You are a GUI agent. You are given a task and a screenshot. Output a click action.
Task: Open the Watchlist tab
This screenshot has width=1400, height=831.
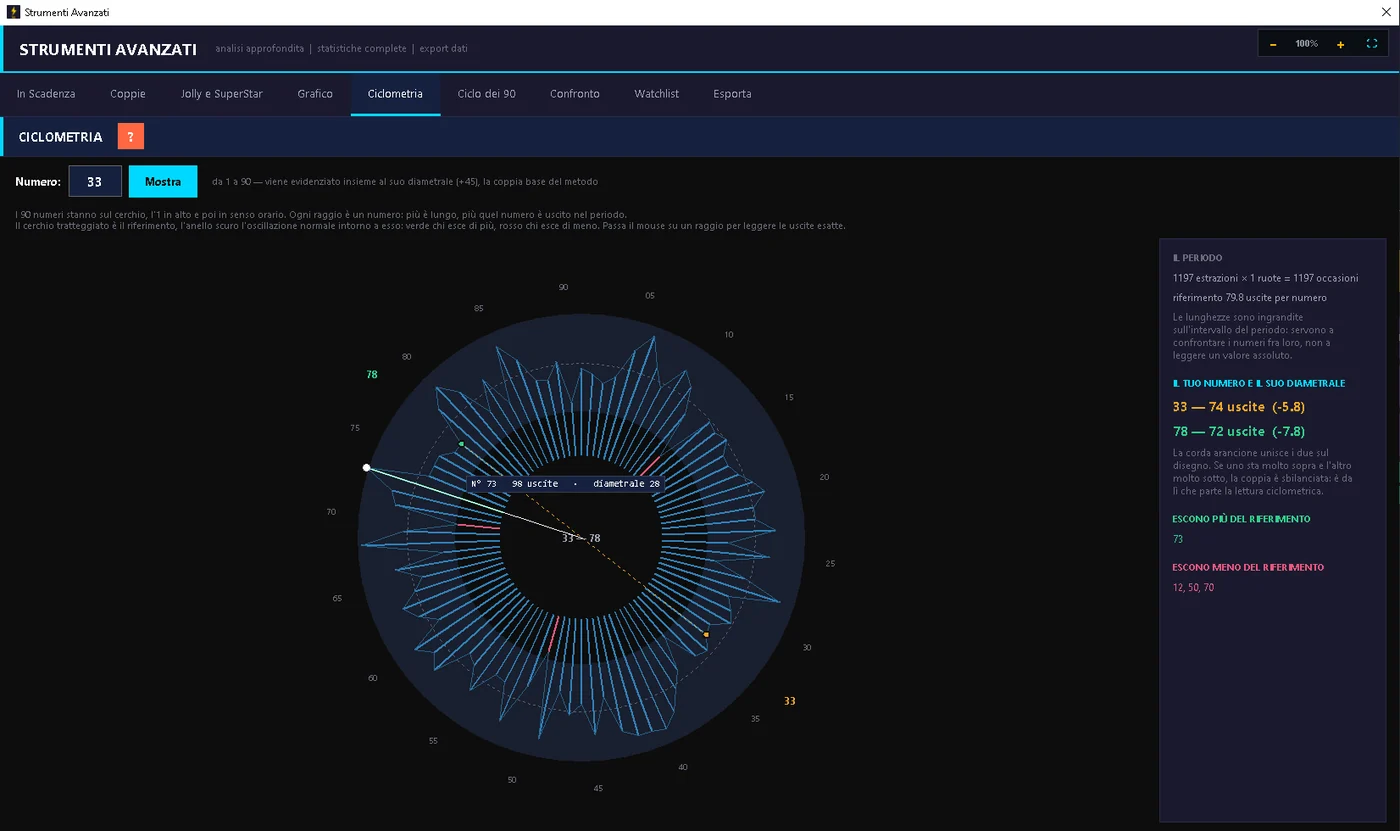point(656,94)
